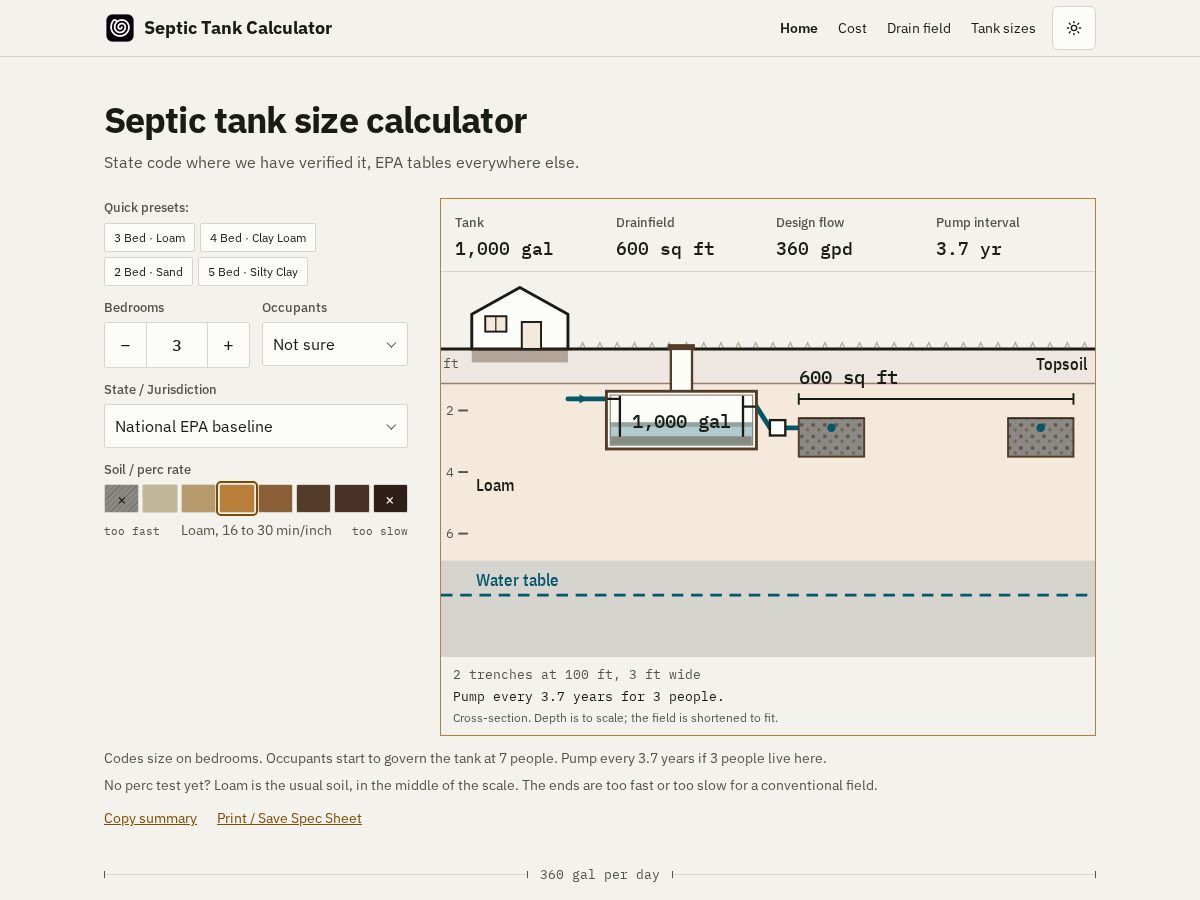Click the 600 sq ft dimension label
Screen dimensions: 1200x900
[848, 377]
